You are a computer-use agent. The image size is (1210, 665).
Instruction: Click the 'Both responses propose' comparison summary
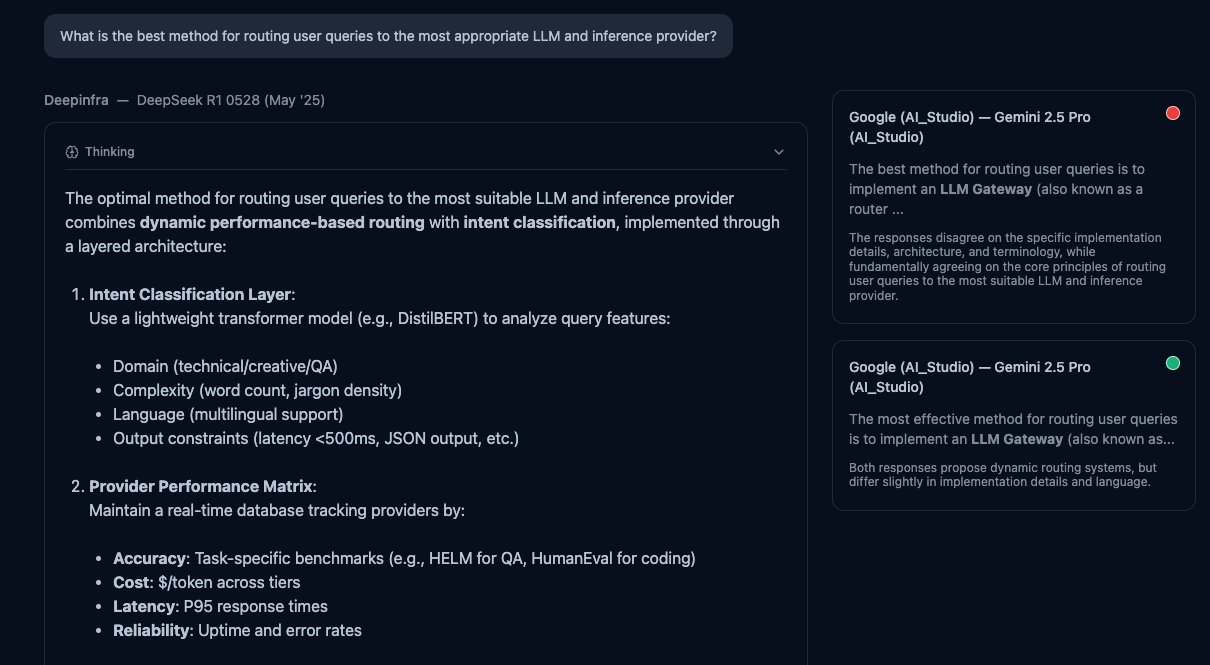(1003, 475)
